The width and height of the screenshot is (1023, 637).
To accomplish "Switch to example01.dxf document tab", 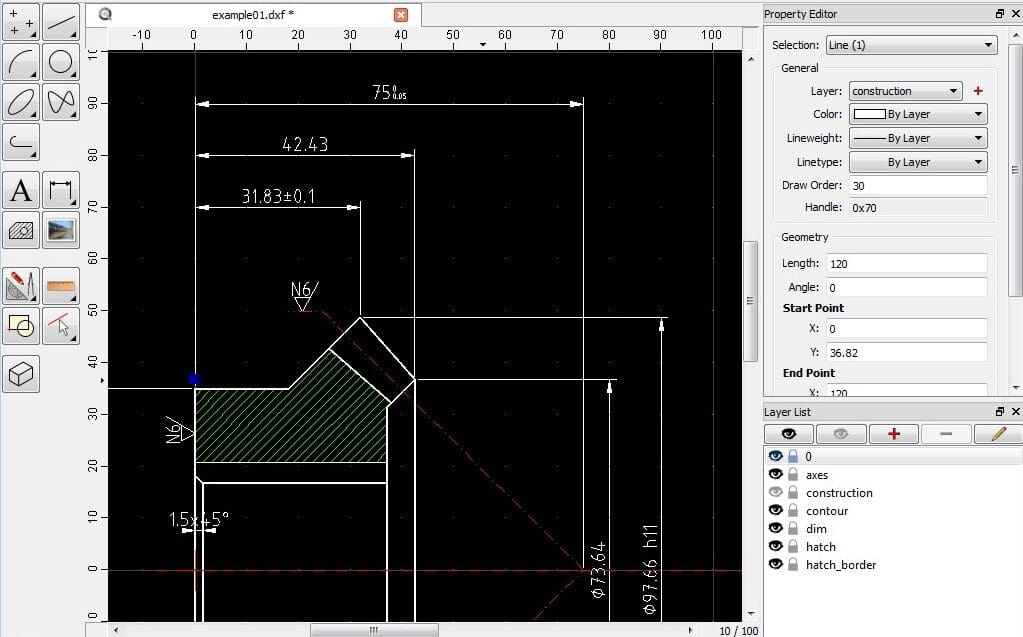I will click(253, 14).
